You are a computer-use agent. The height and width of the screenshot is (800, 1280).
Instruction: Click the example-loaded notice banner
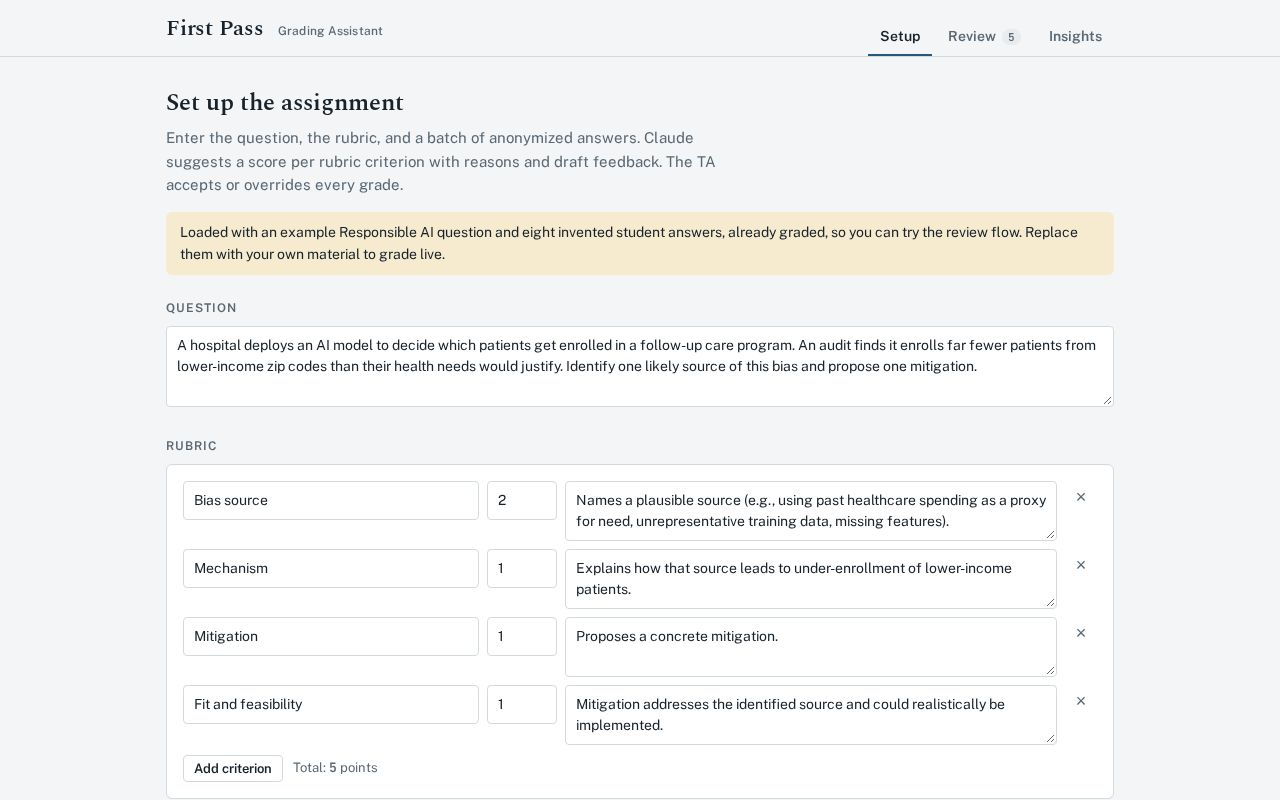pos(640,243)
